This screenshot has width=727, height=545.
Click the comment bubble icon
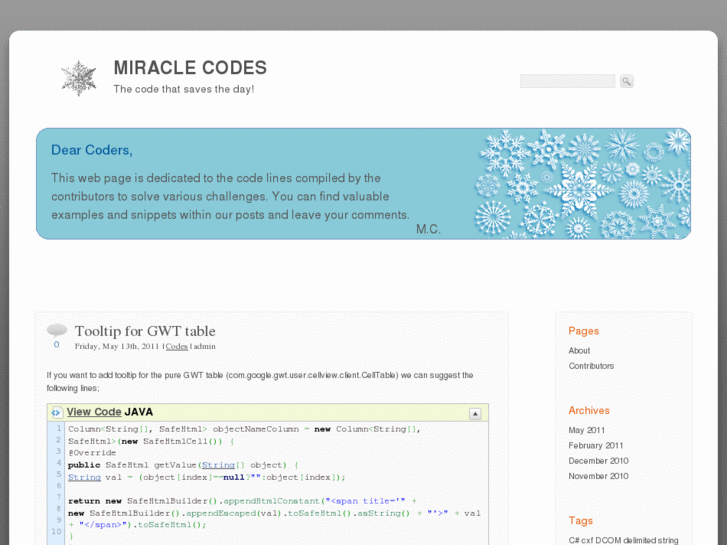(x=57, y=329)
